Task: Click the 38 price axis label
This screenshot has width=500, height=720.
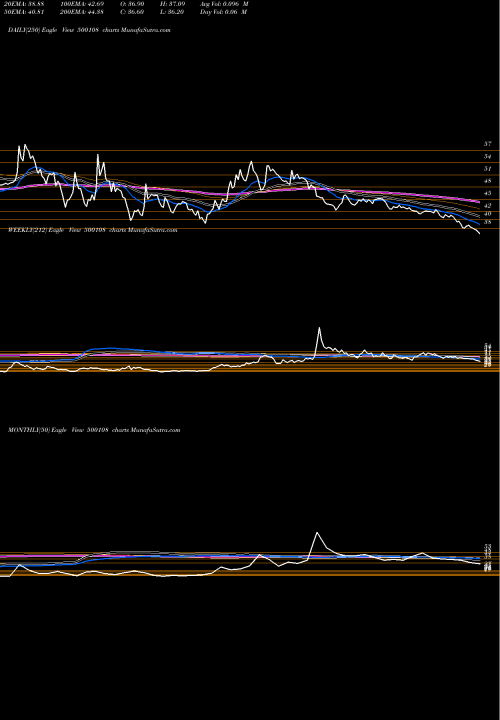Action: pyautogui.click(x=488, y=222)
